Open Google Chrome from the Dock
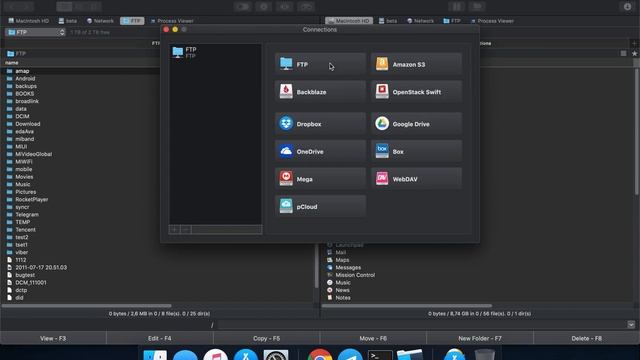 [320, 355]
